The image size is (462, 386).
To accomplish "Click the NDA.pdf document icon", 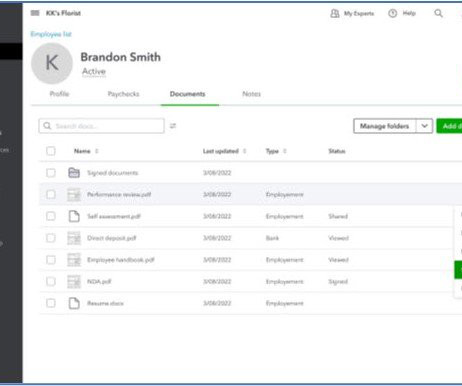I will tap(74, 281).
